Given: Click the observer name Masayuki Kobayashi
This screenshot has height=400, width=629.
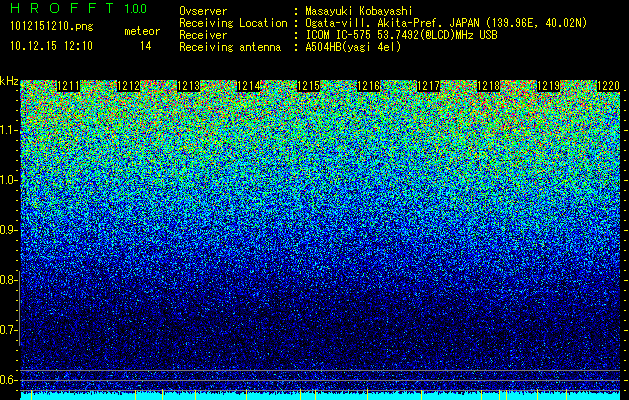Looking at the screenshot, I should (359, 11).
